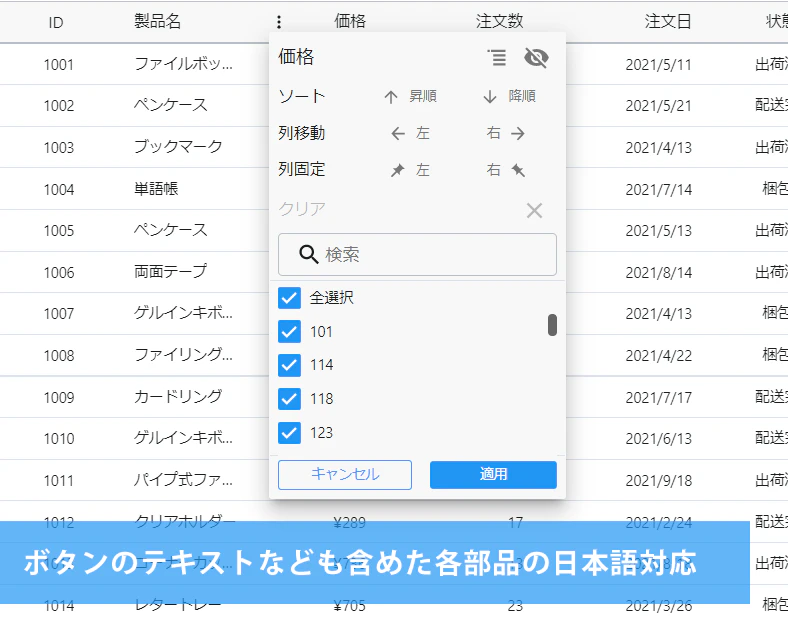Hide the 価格 column with the eye-slash icon
The width and height of the screenshot is (788, 621).
tap(536, 58)
